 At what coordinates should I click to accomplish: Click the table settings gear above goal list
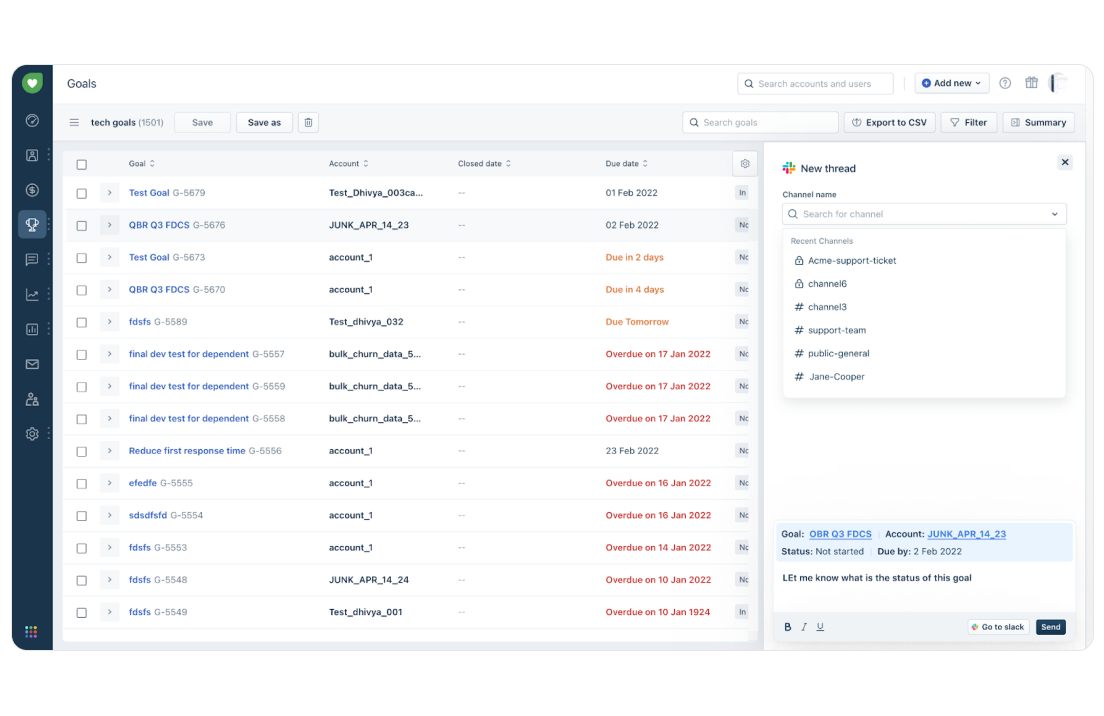coord(744,162)
